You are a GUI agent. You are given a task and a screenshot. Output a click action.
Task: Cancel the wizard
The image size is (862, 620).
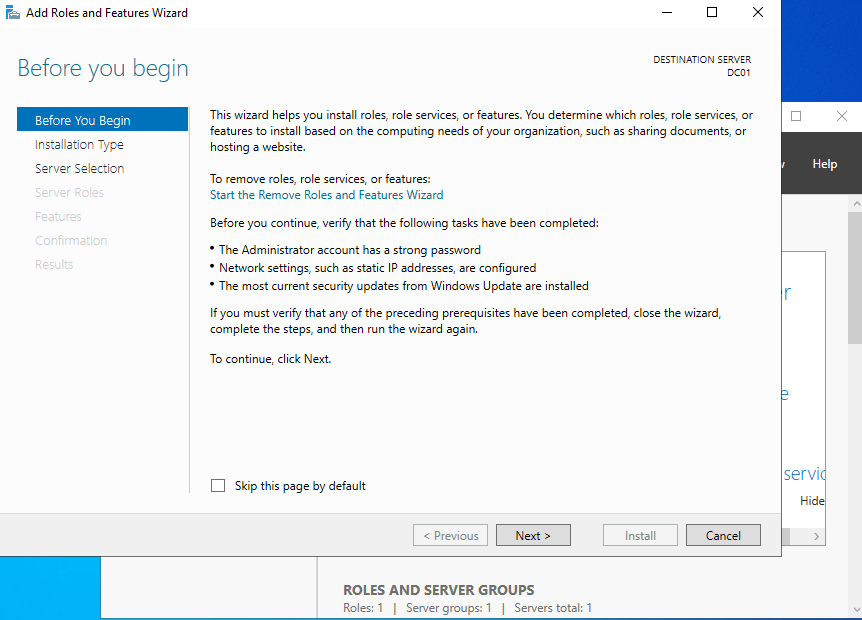point(722,536)
